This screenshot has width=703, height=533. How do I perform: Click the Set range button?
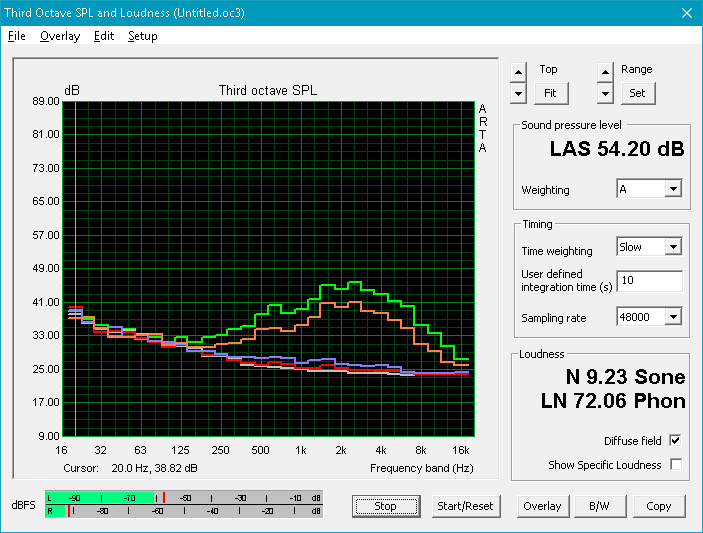638,93
